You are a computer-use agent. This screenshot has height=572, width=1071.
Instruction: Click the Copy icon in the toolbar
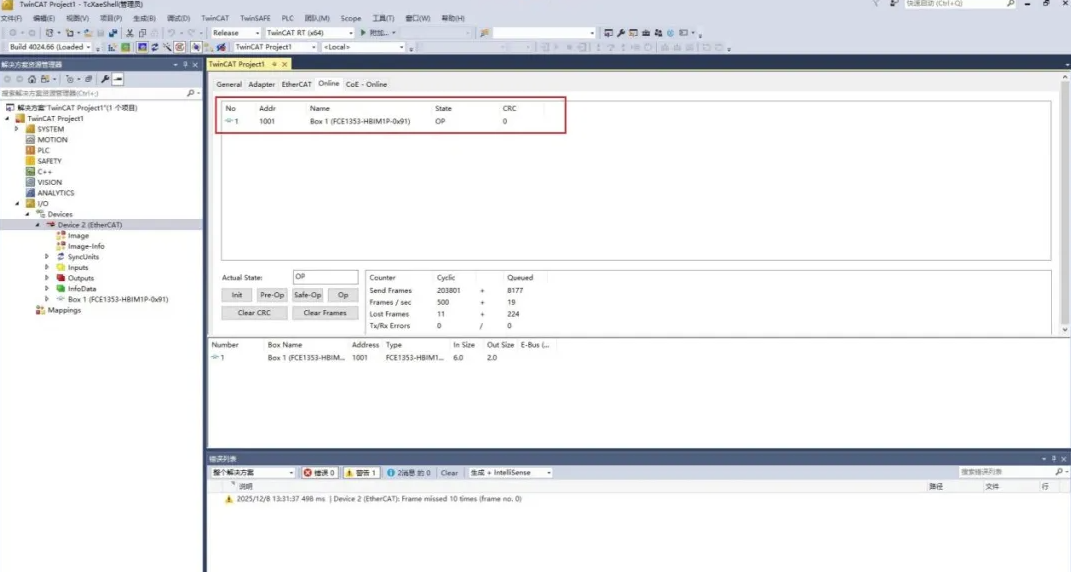coord(142,33)
